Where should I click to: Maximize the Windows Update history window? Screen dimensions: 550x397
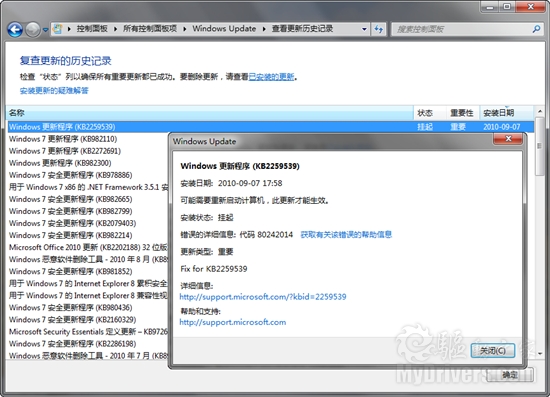click(x=507, y=7)
